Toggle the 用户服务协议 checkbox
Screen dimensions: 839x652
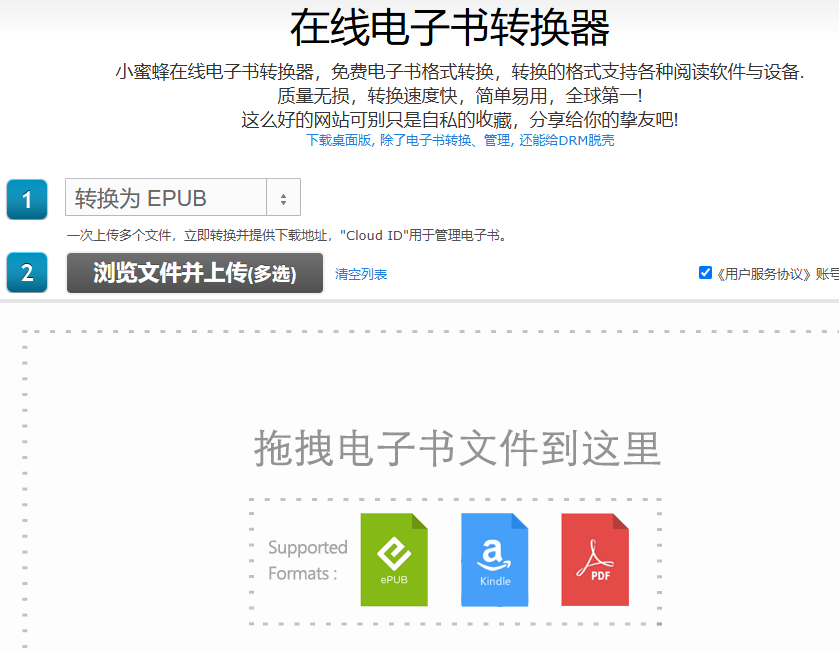[x=705, y=273]
